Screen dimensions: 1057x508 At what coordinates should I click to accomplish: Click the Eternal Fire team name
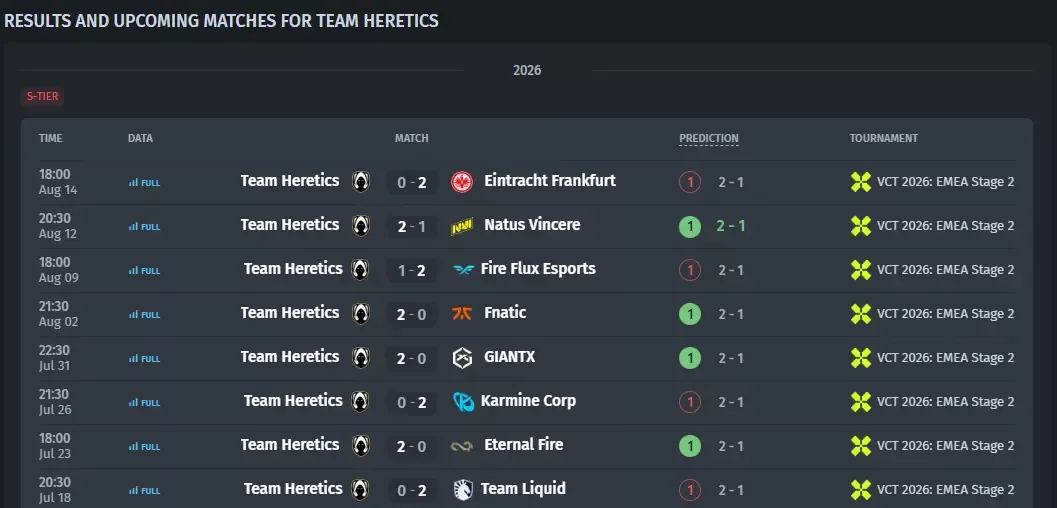tap(523, 445)
